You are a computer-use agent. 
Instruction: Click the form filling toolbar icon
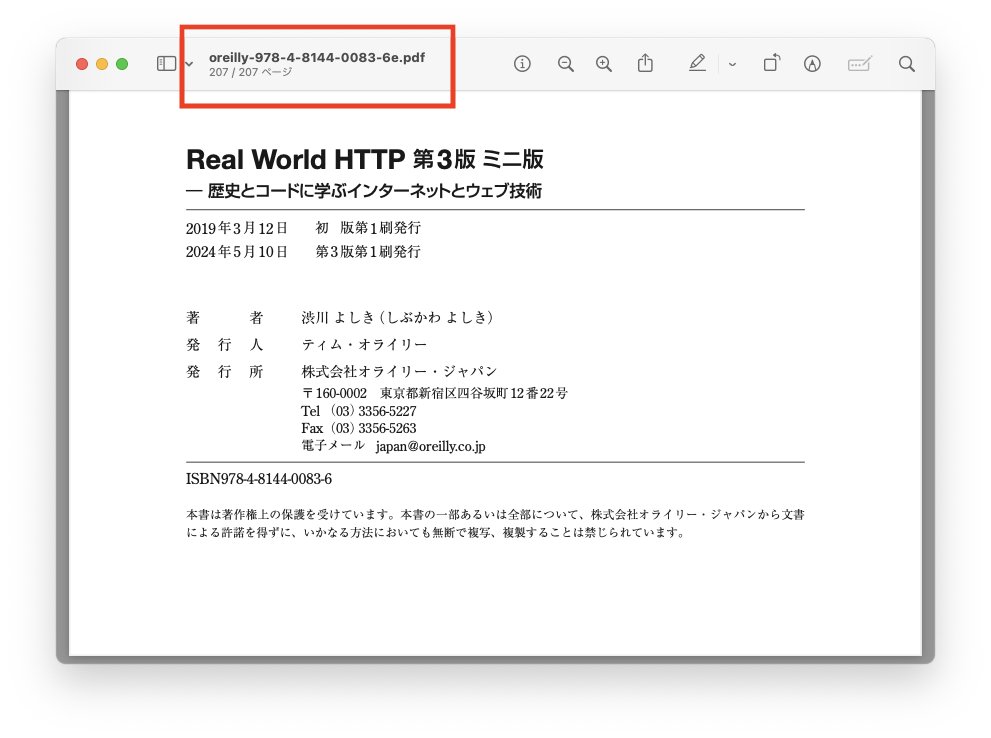pos(860,64)
